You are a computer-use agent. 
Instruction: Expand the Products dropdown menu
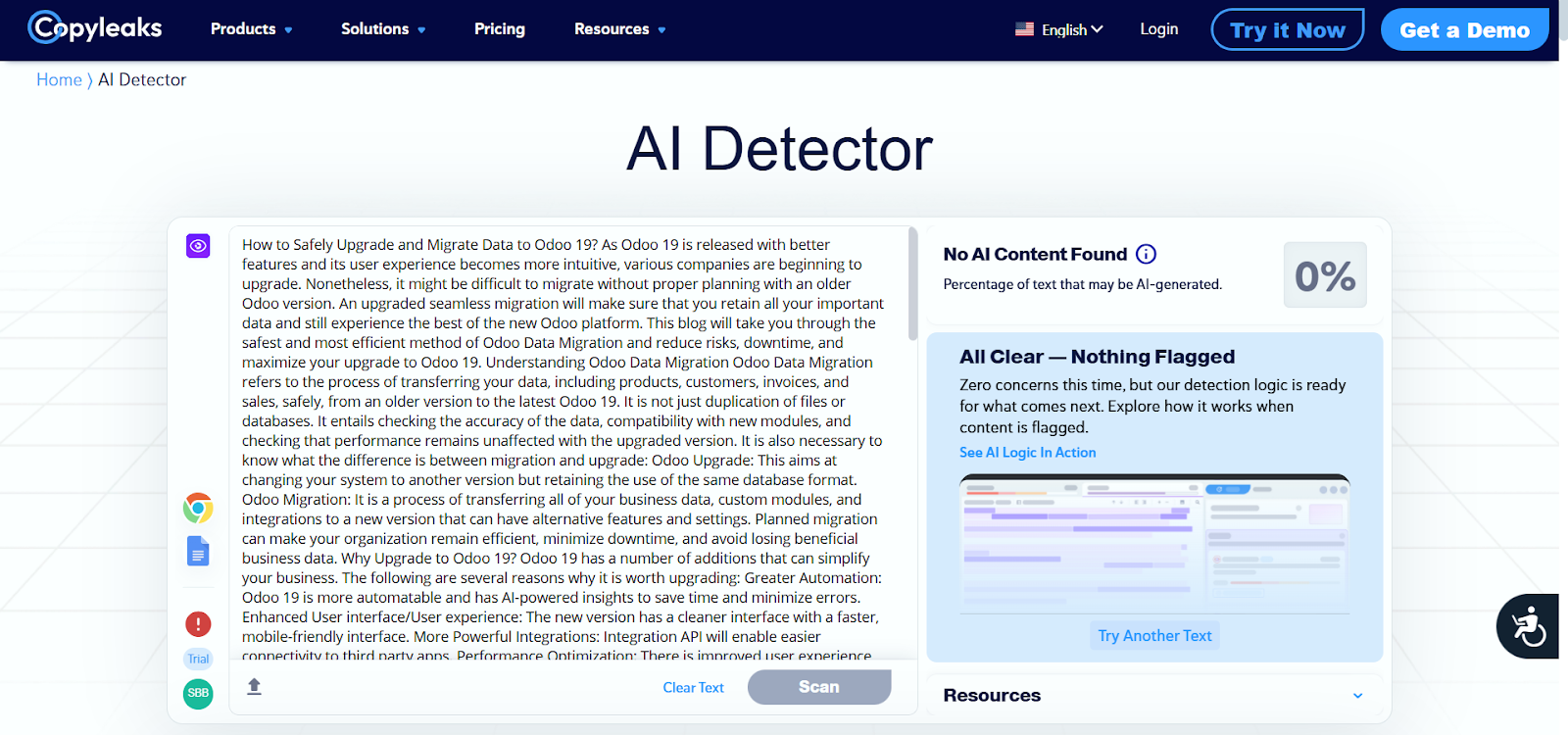251,29
